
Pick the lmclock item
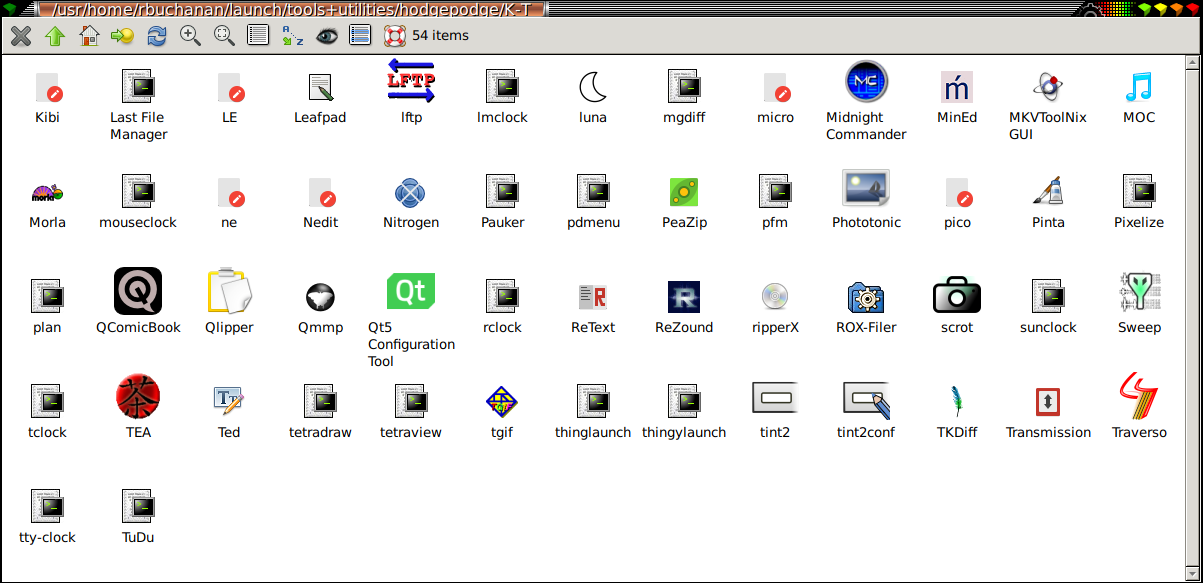click(x=502, y=87)
